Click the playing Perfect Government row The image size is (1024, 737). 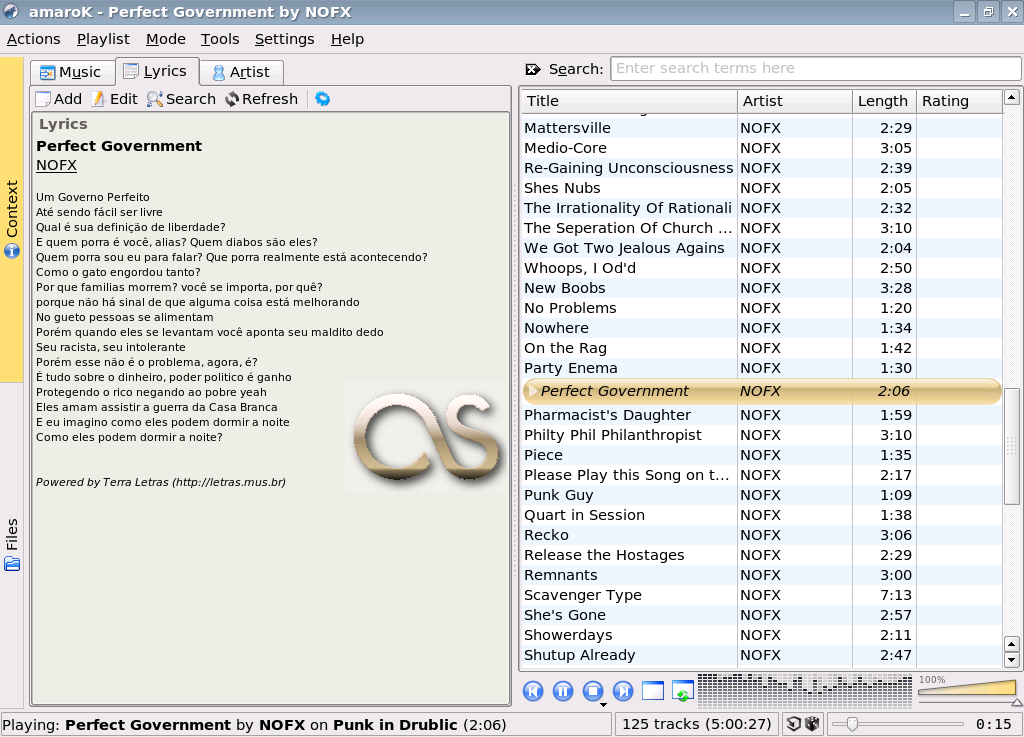point(761,391)
